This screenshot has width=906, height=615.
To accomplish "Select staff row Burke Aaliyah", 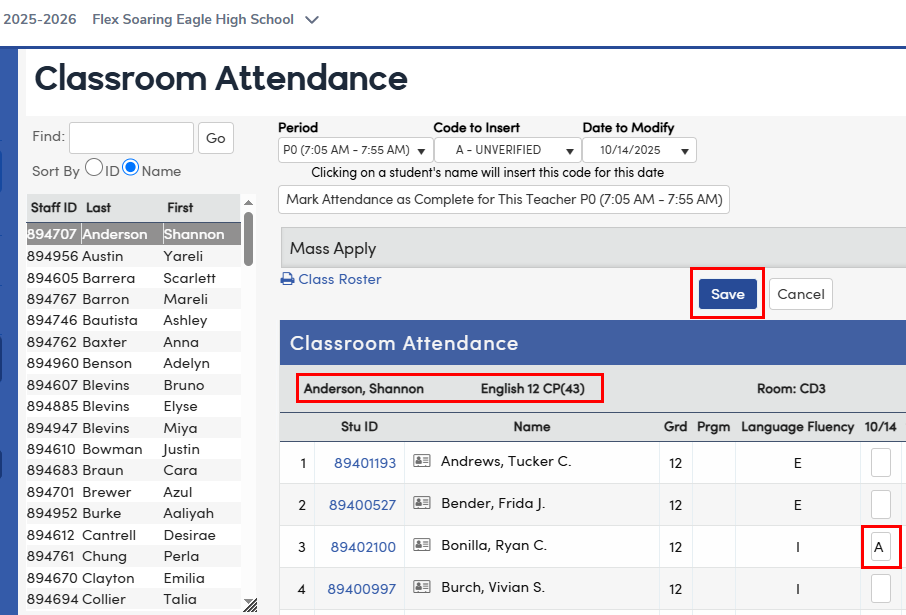I will coord(133,513).
